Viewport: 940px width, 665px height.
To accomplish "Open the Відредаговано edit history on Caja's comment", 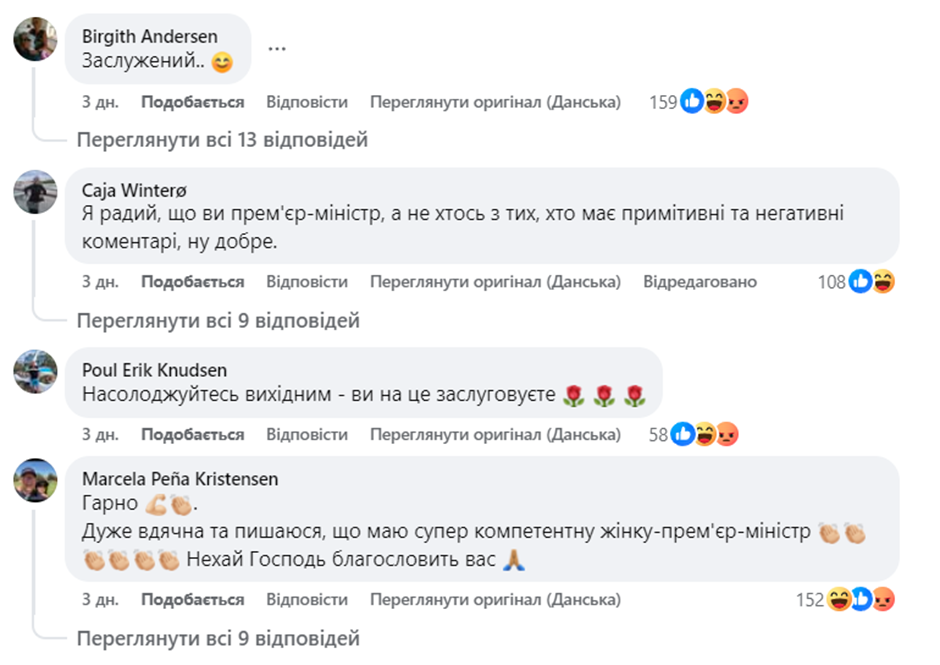I will 700,282.
